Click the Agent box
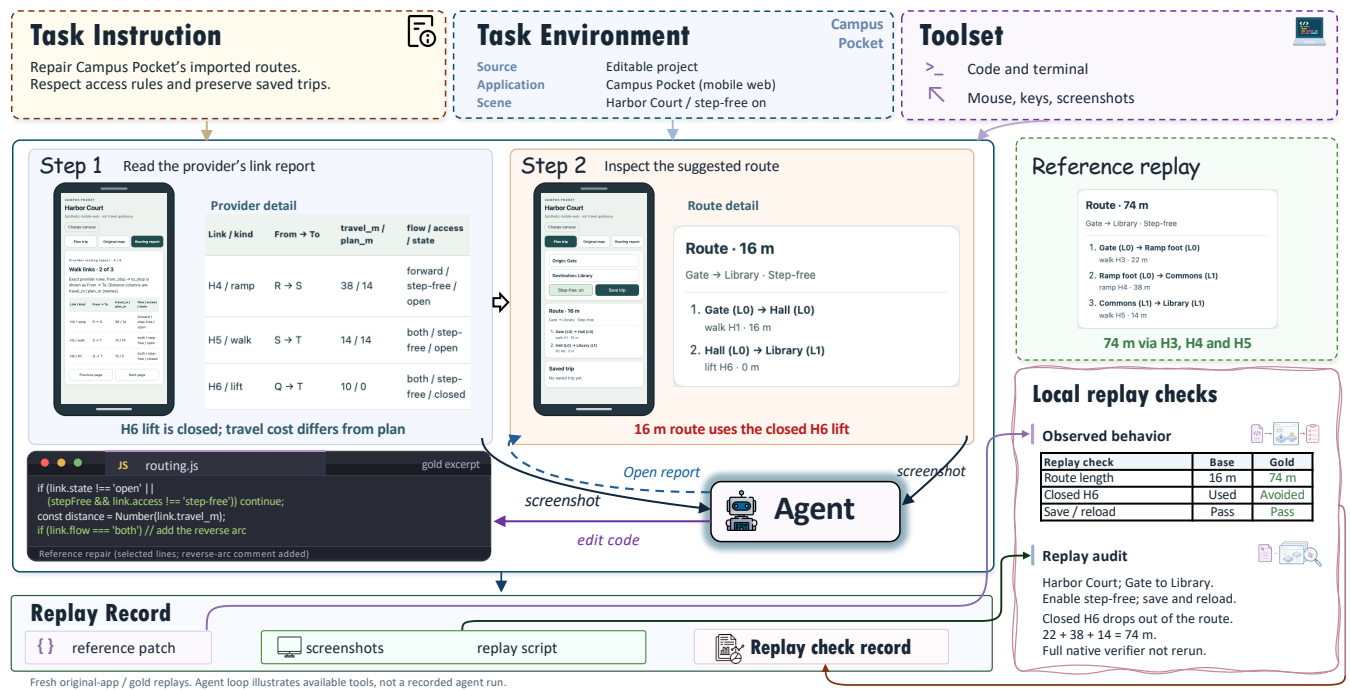 tap(805, 510)
